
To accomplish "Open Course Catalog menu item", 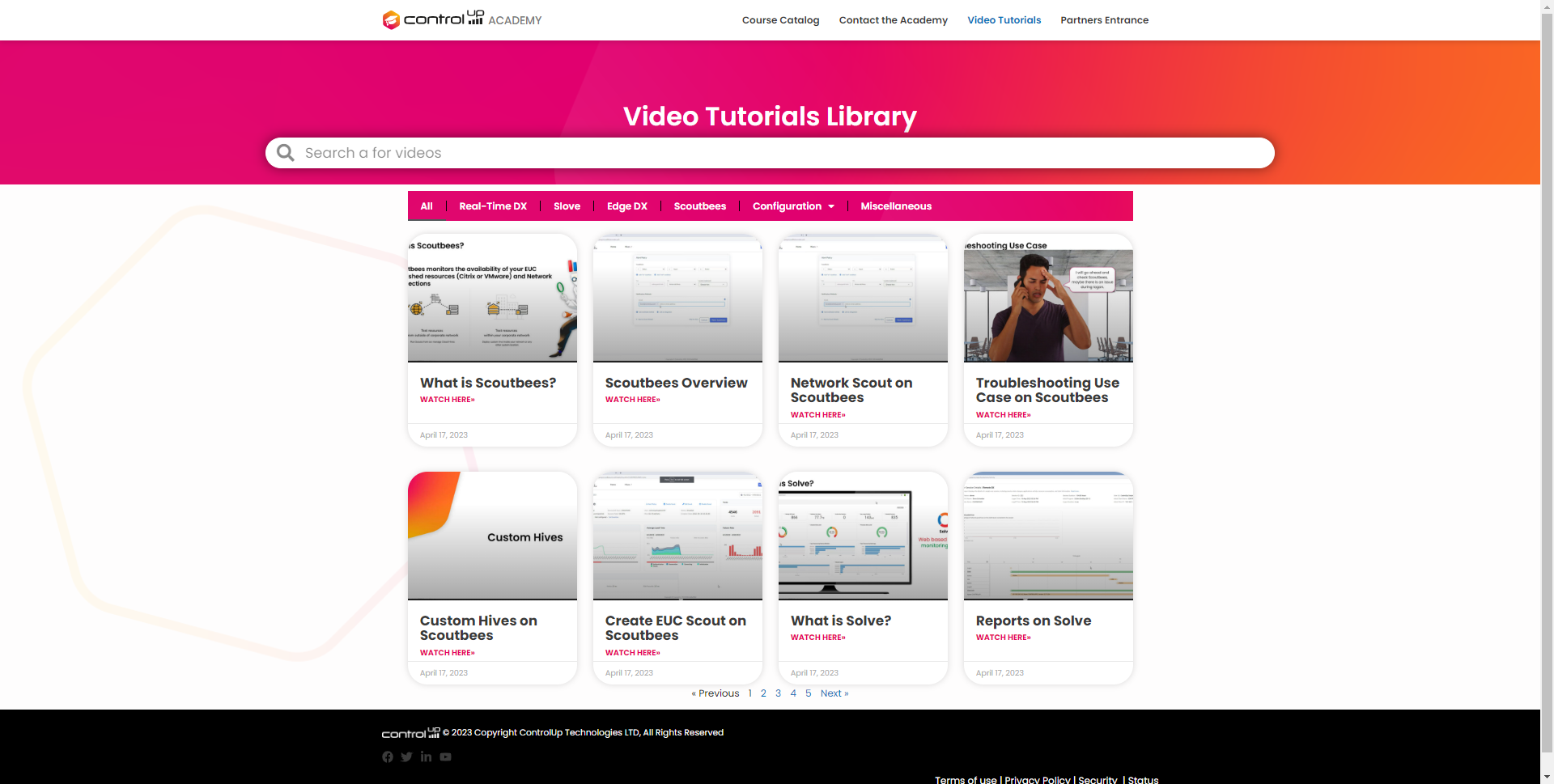I will coord(780,20).
